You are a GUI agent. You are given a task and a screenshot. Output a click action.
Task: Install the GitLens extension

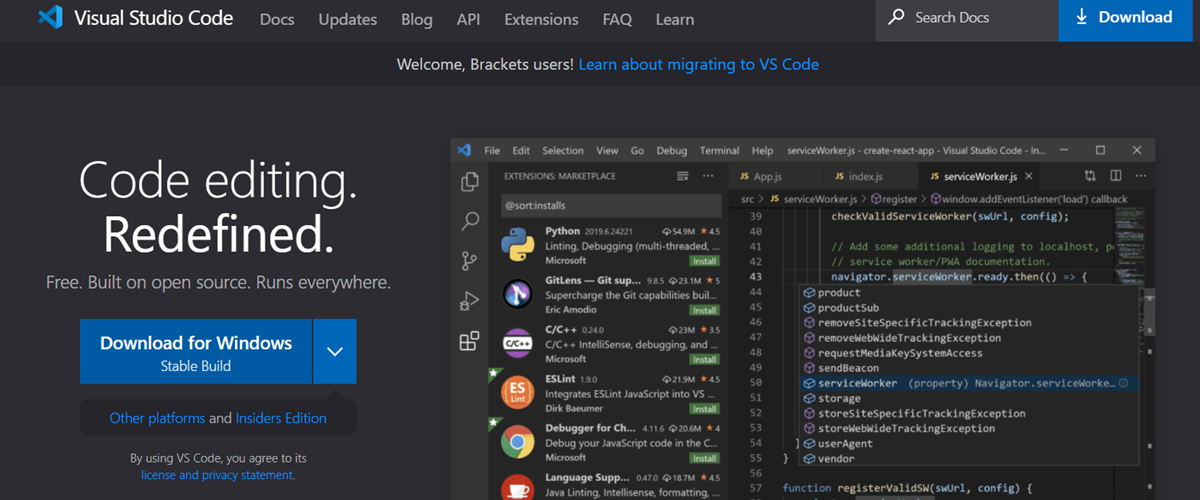coord(704,310)
